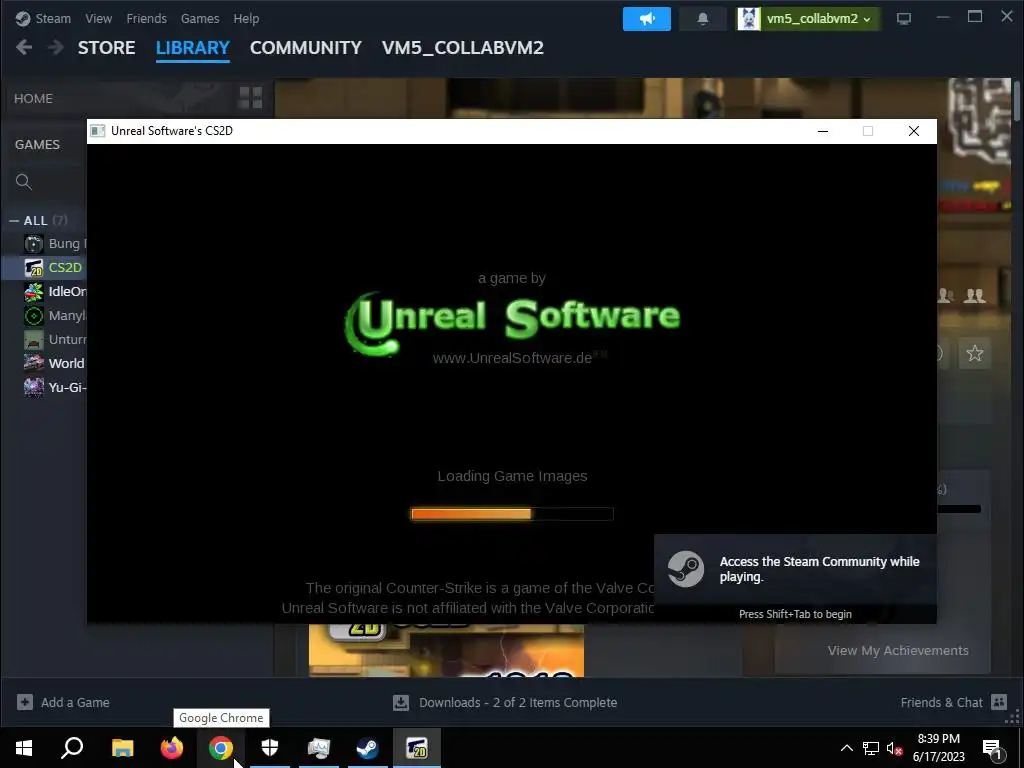Open the COMMUNITY tab
Image resolution: width=1024 pixels, height=768 pixels.
click(306, 48)
